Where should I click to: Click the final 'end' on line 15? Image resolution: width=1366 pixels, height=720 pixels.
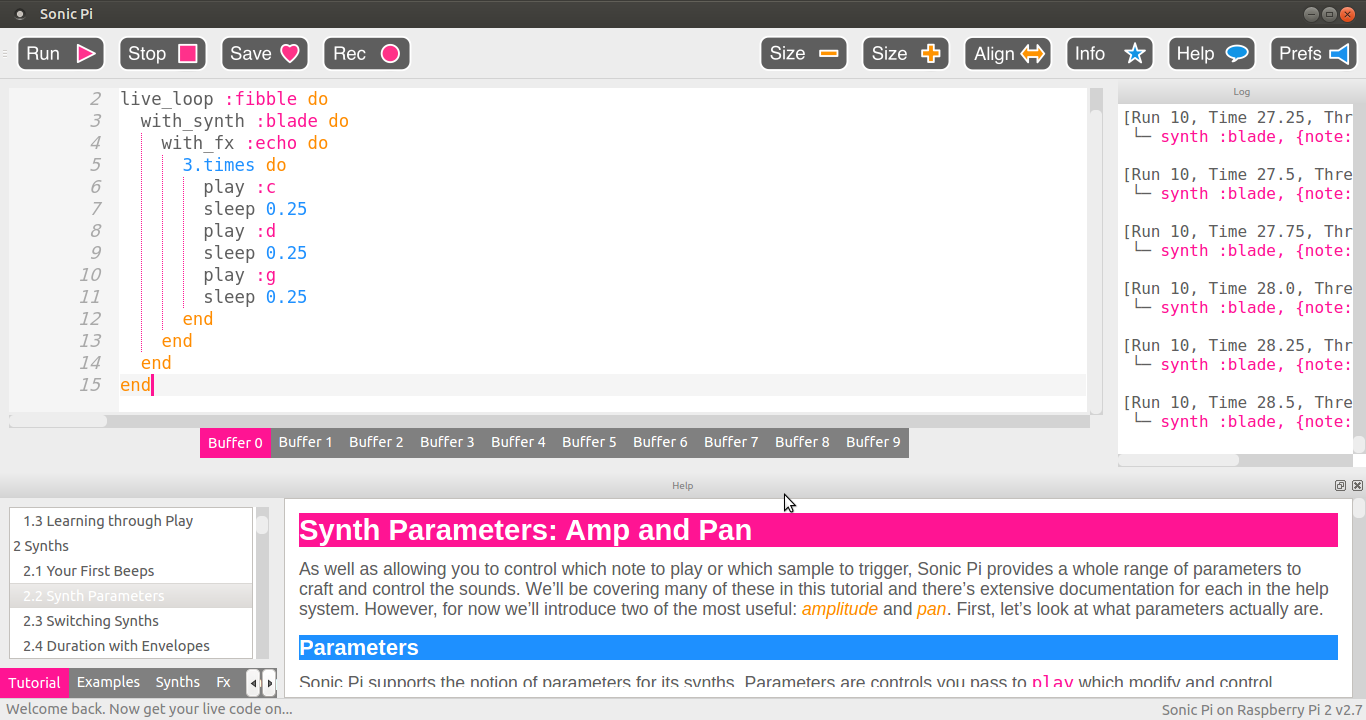(x=135, y=385)
